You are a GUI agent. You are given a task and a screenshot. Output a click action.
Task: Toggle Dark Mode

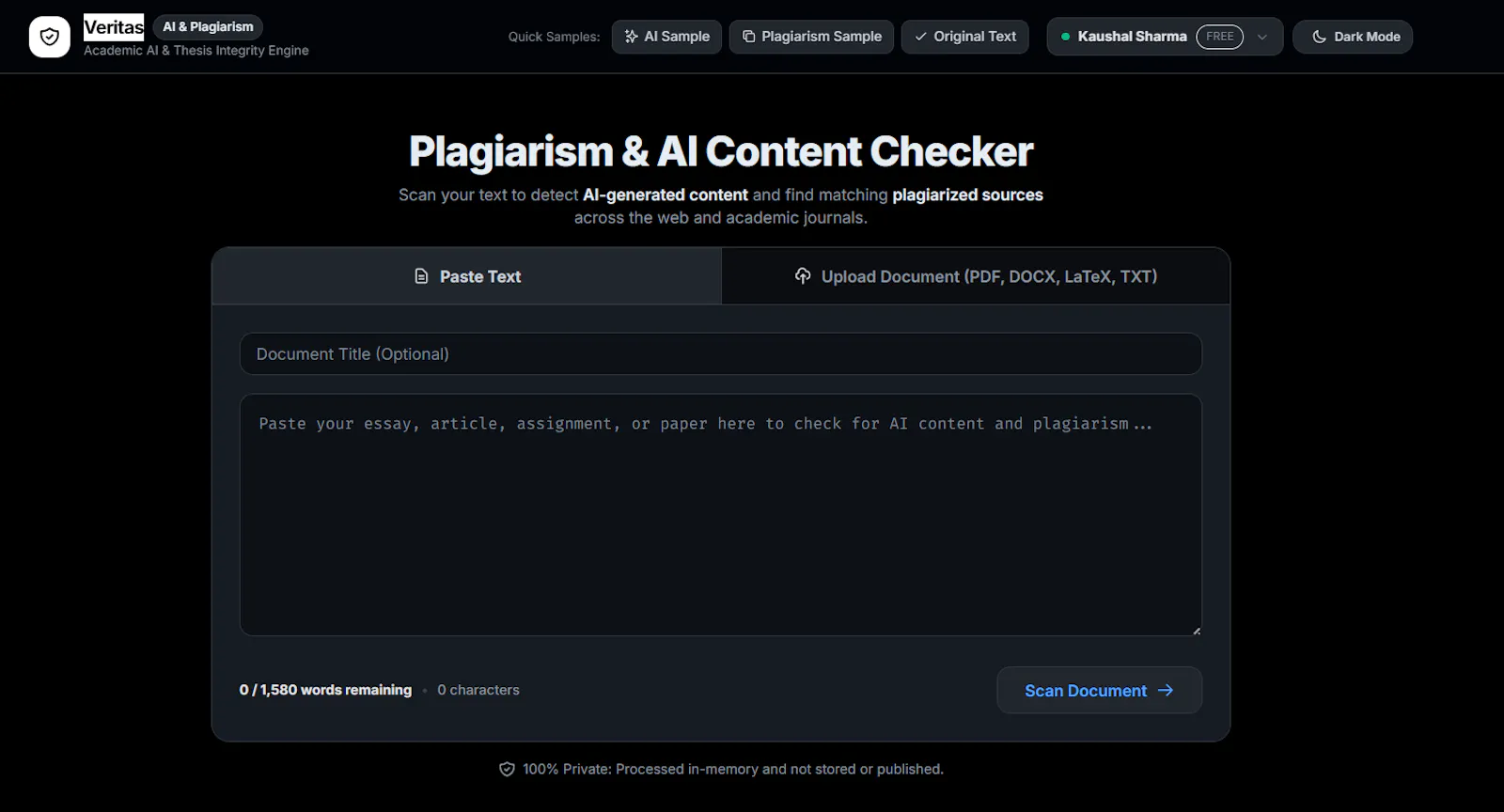click(1353, 37)
